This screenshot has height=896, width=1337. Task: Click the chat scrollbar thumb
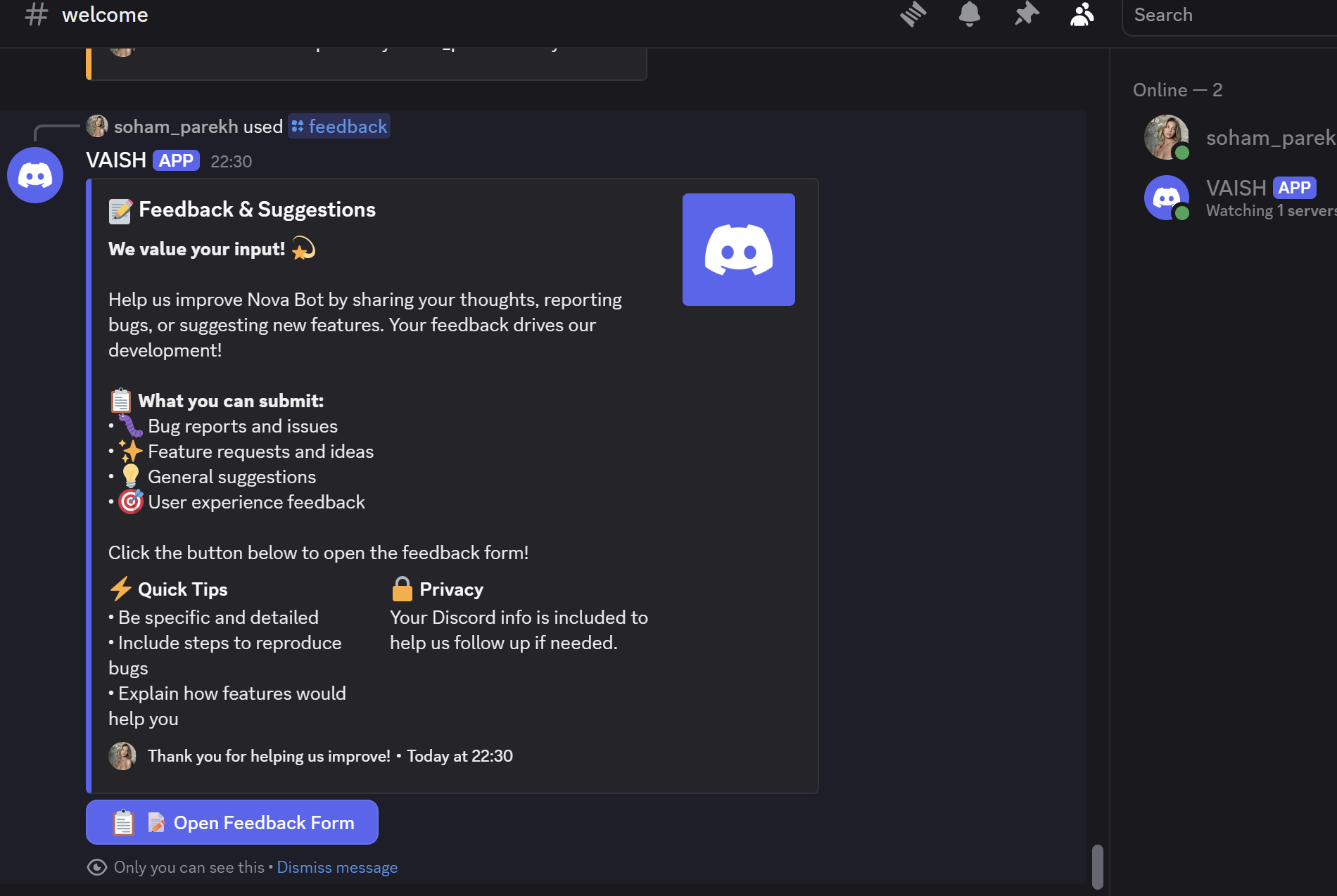pos(1097,866)
